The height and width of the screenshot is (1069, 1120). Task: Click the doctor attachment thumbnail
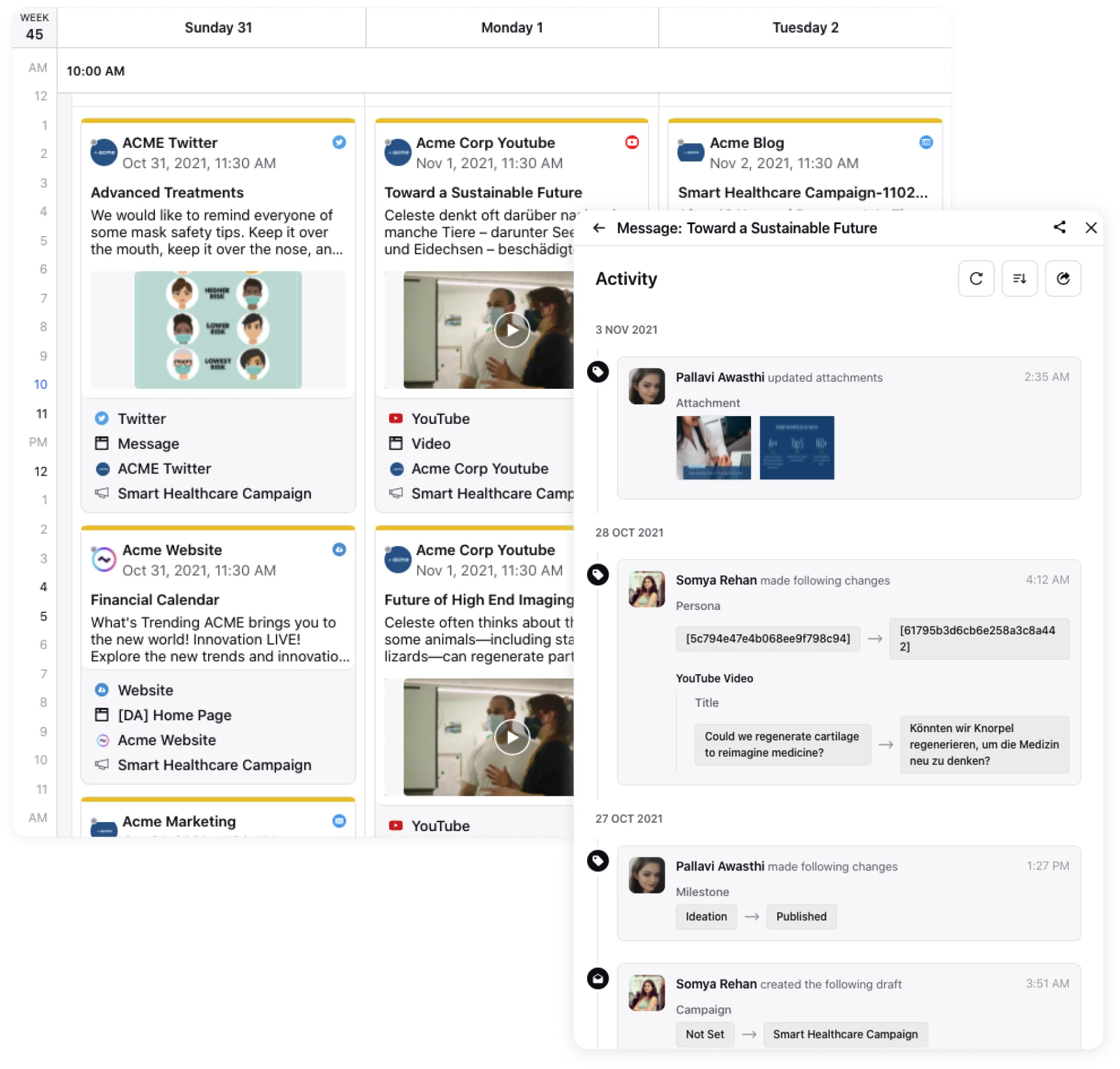(x=714, y=447)
